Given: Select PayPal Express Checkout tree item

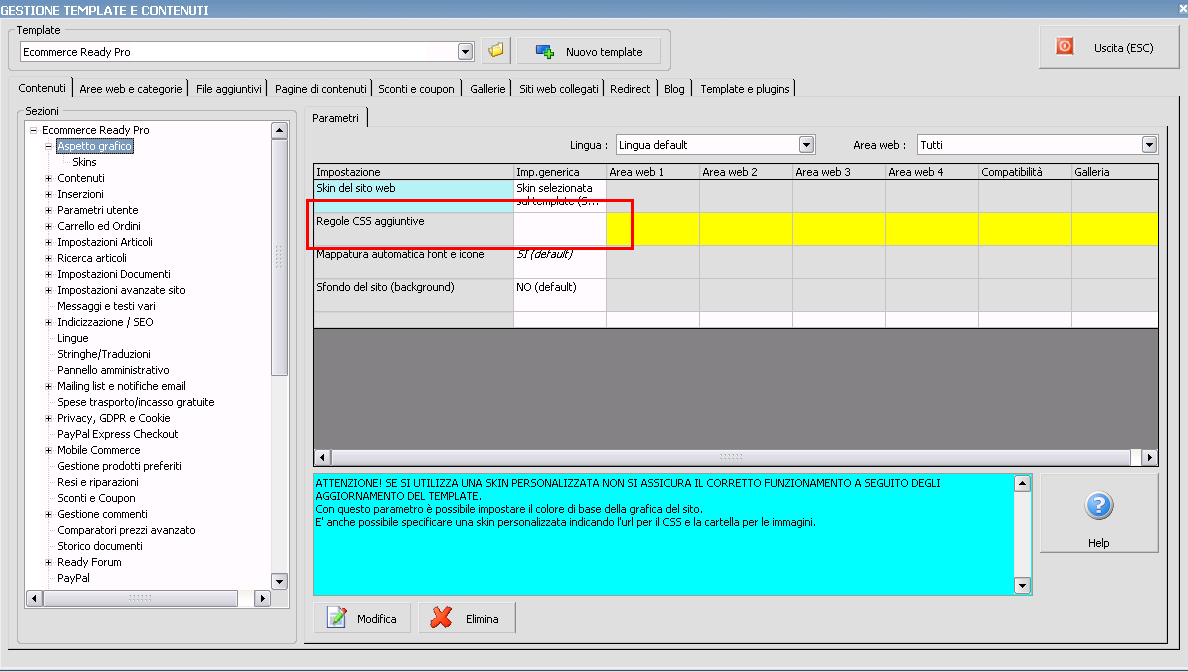Looking at the screenshot, I should pyautogui.click(x=117, y=434).
